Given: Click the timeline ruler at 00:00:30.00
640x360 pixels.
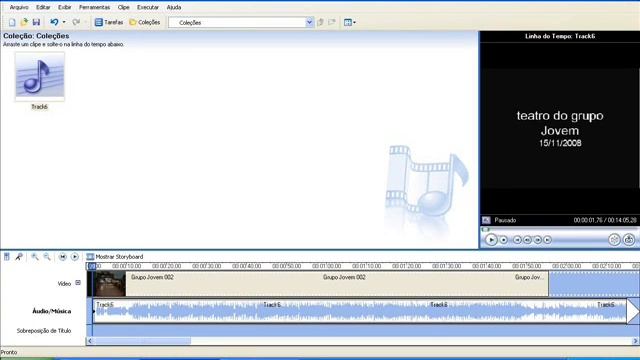Looking at the screenshot, I should tap(207, 266).
